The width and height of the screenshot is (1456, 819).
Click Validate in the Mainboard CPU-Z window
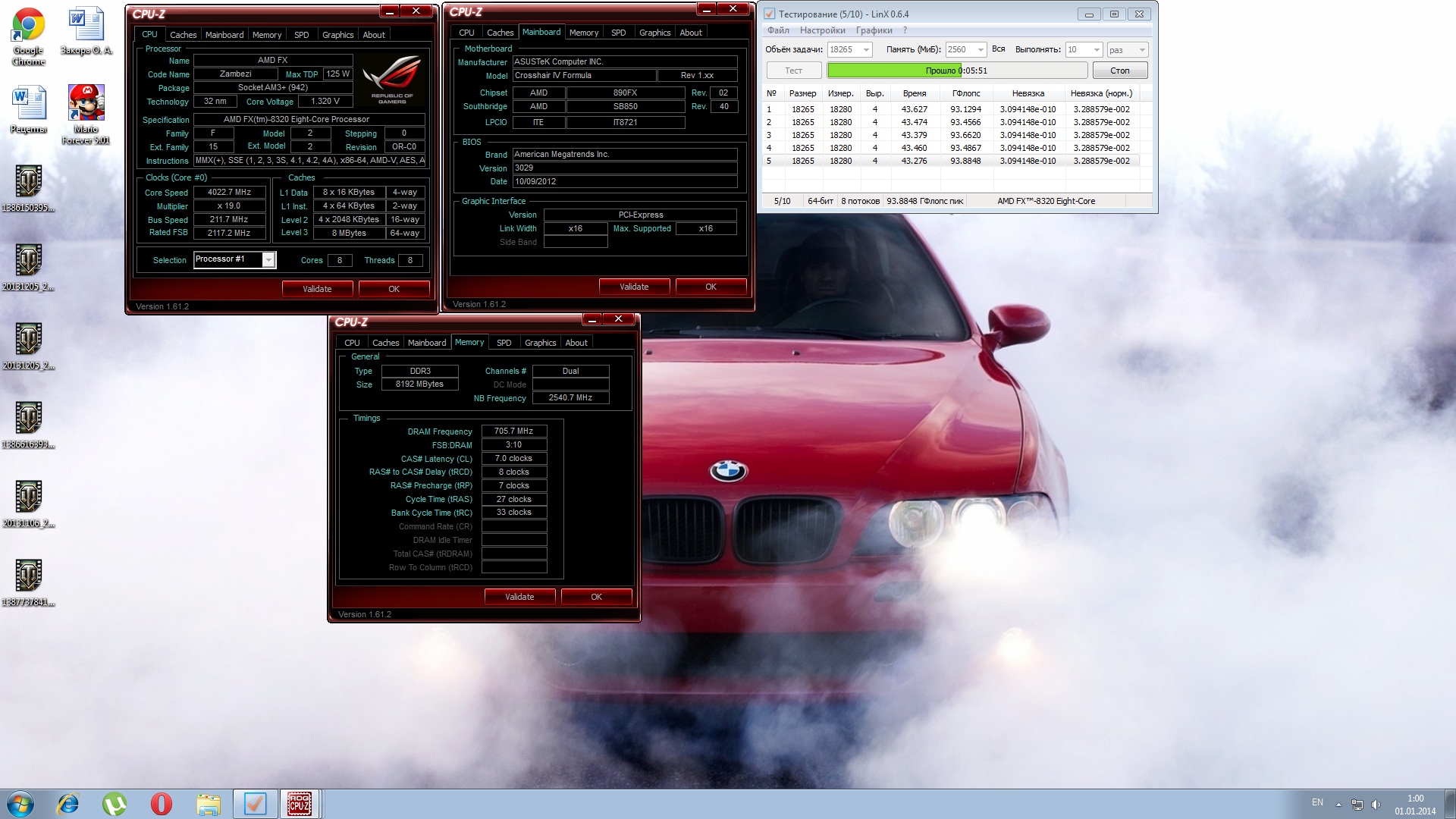coord(634,287)
